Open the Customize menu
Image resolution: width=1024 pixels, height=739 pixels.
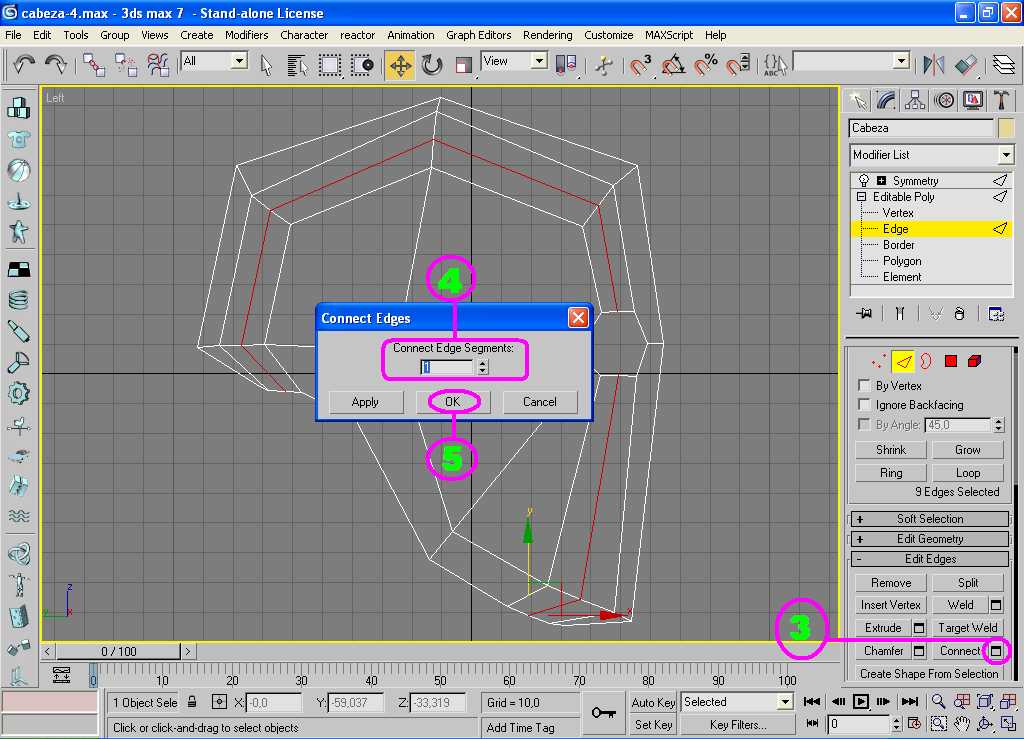(608, 35)
